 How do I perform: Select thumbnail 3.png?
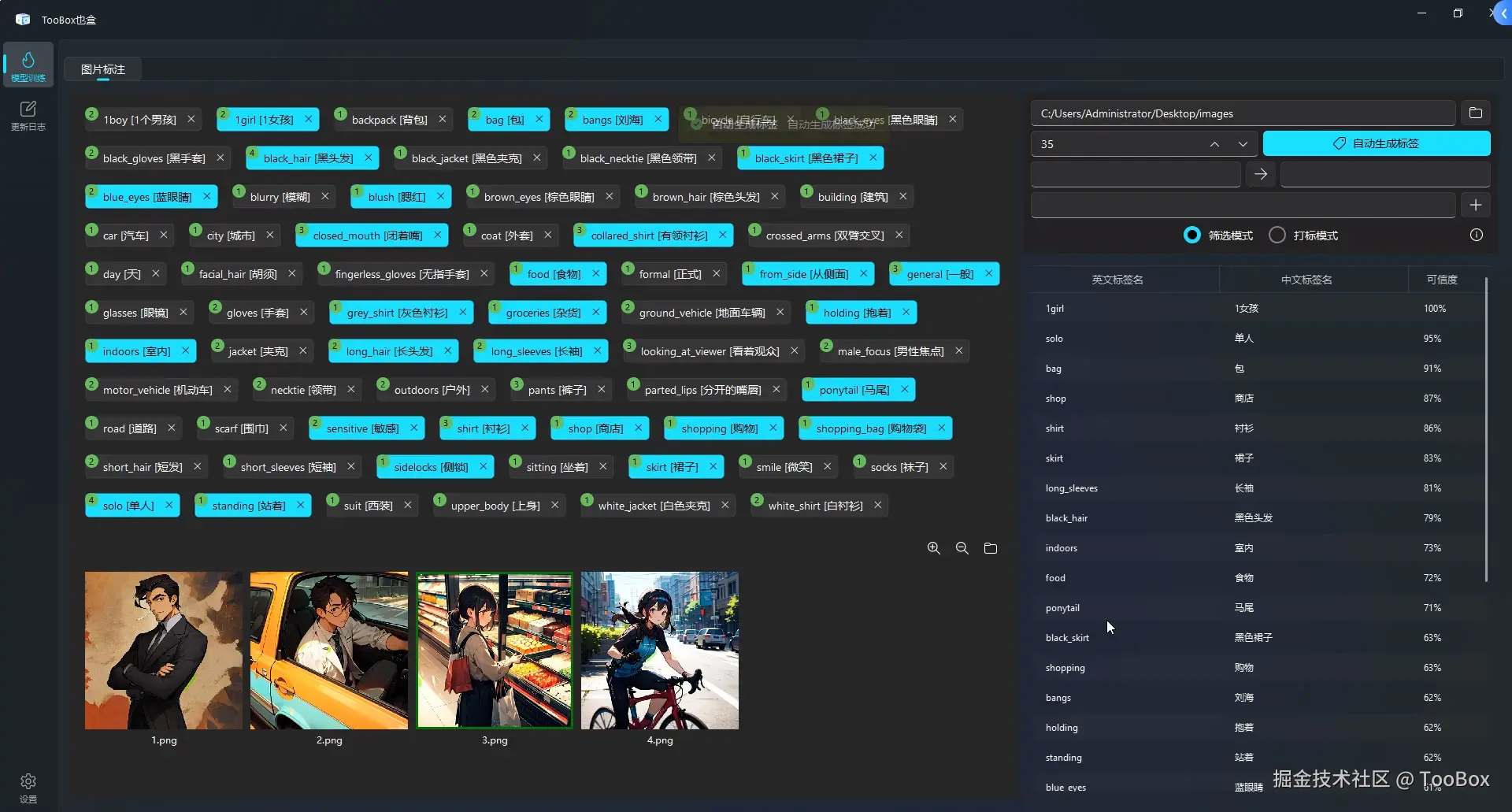pos(495,651)
